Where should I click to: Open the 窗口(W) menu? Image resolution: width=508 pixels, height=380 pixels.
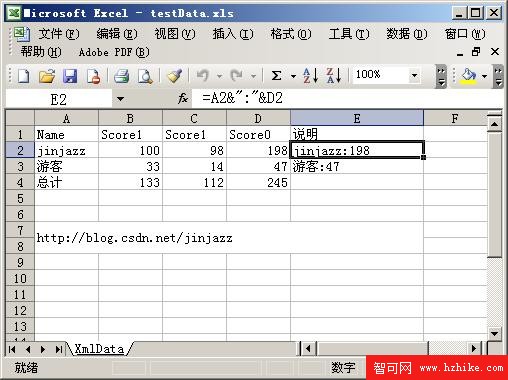465,34
